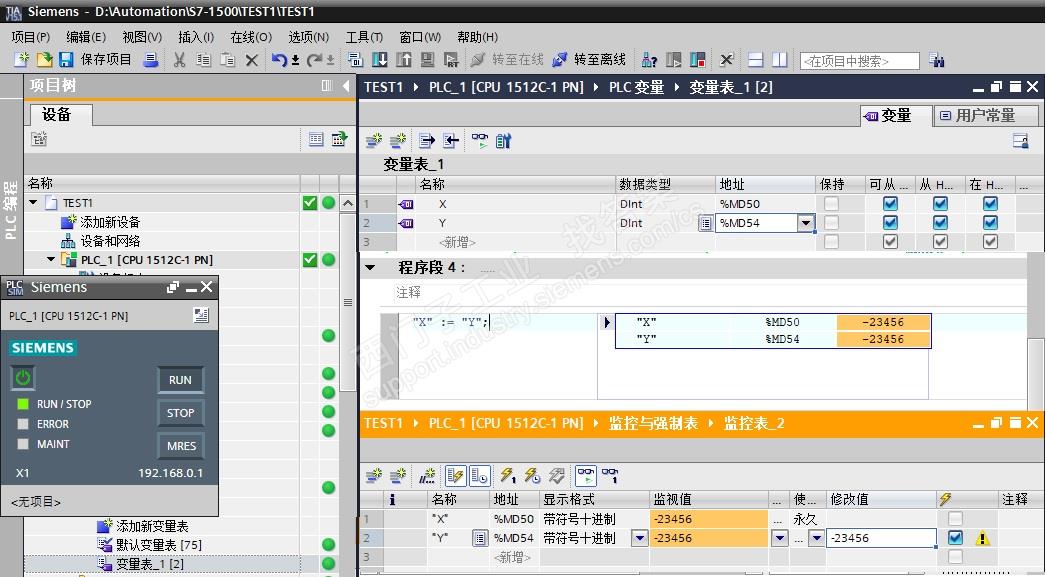The height and width of the screenshot is (577, 1046).
Task: Click the undo arrow icon
Action: [279, 60]
